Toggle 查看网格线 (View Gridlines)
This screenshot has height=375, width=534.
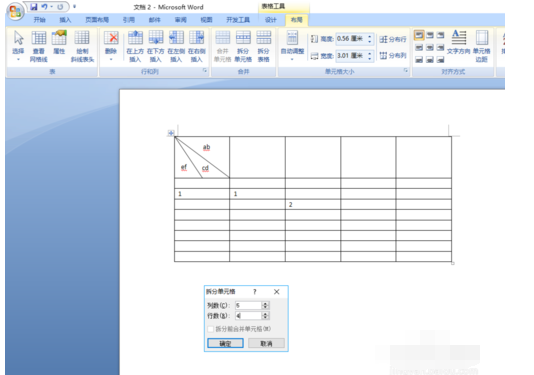click(x=38, y=46)
